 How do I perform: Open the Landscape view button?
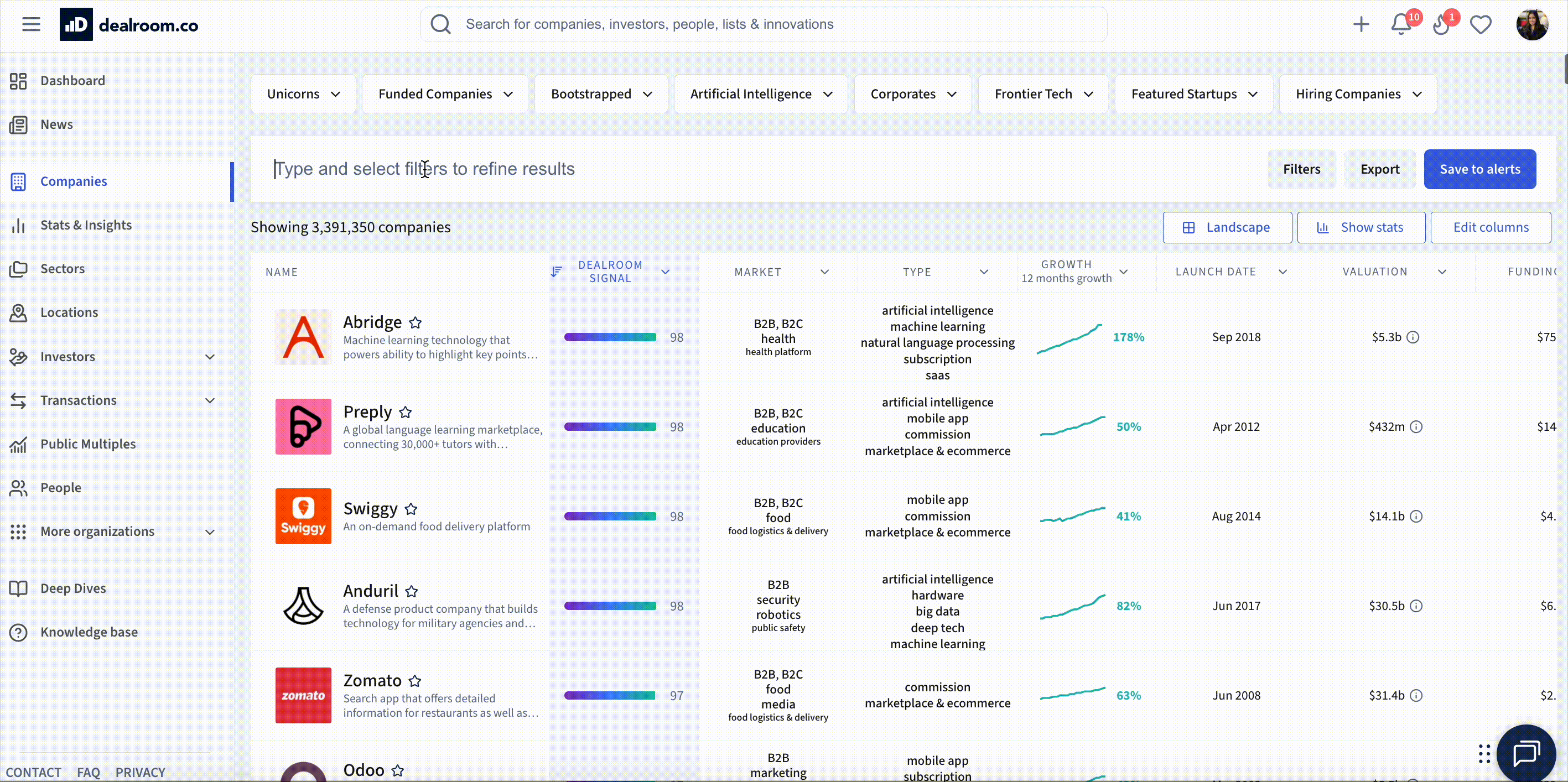tap(1227, 228)
